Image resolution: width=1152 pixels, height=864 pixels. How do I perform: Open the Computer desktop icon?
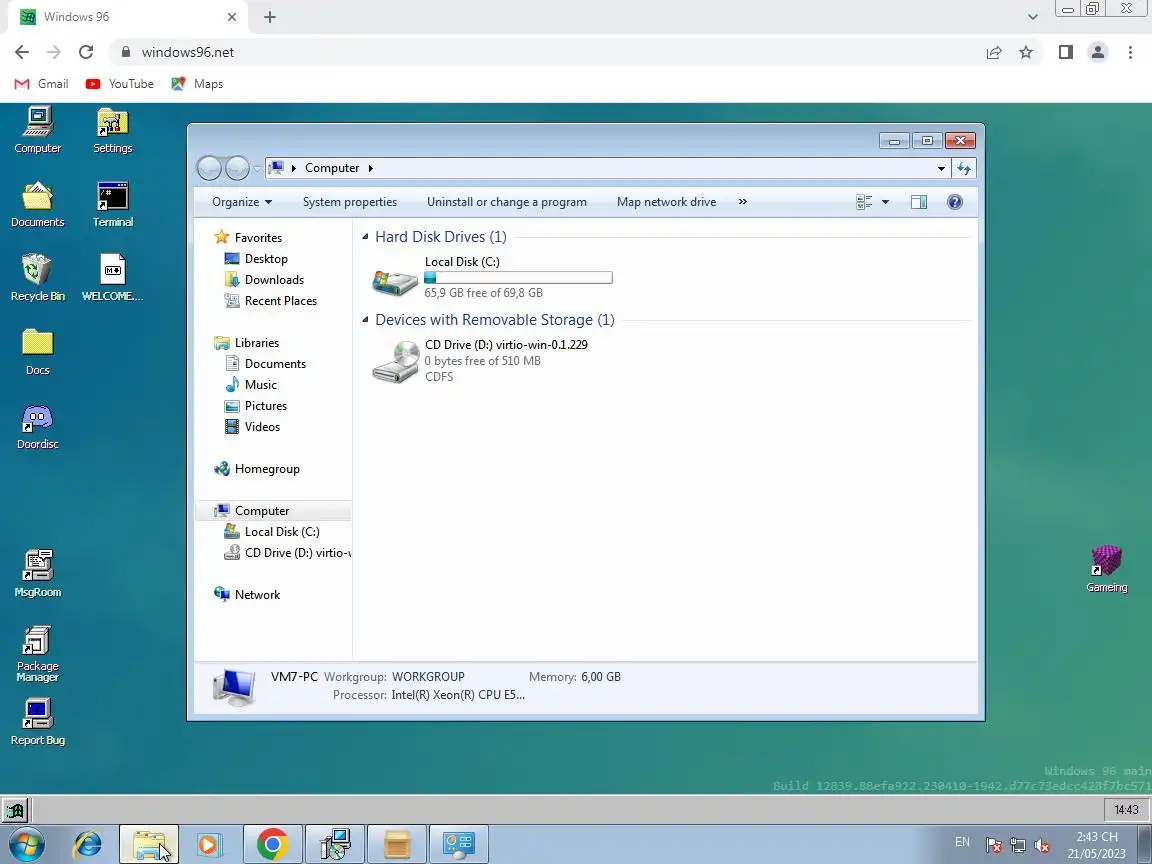click(37, 129)
